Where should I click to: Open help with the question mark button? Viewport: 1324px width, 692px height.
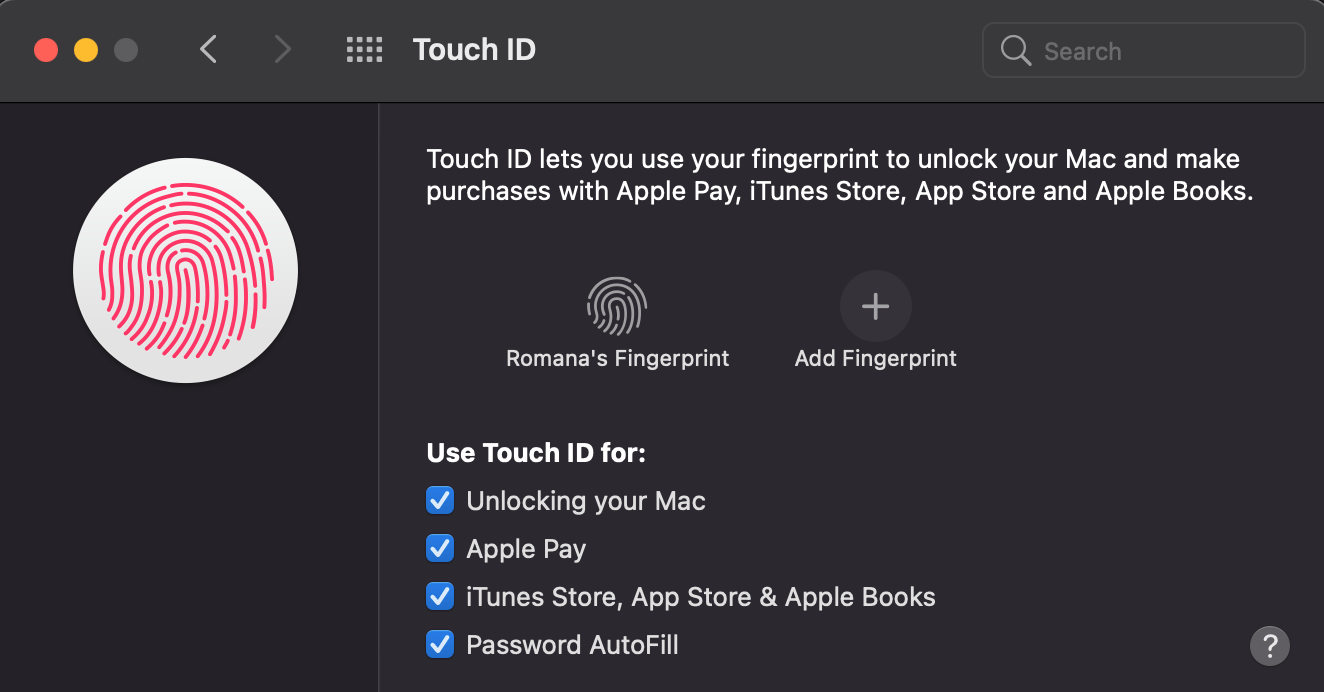pos(1269,645)
